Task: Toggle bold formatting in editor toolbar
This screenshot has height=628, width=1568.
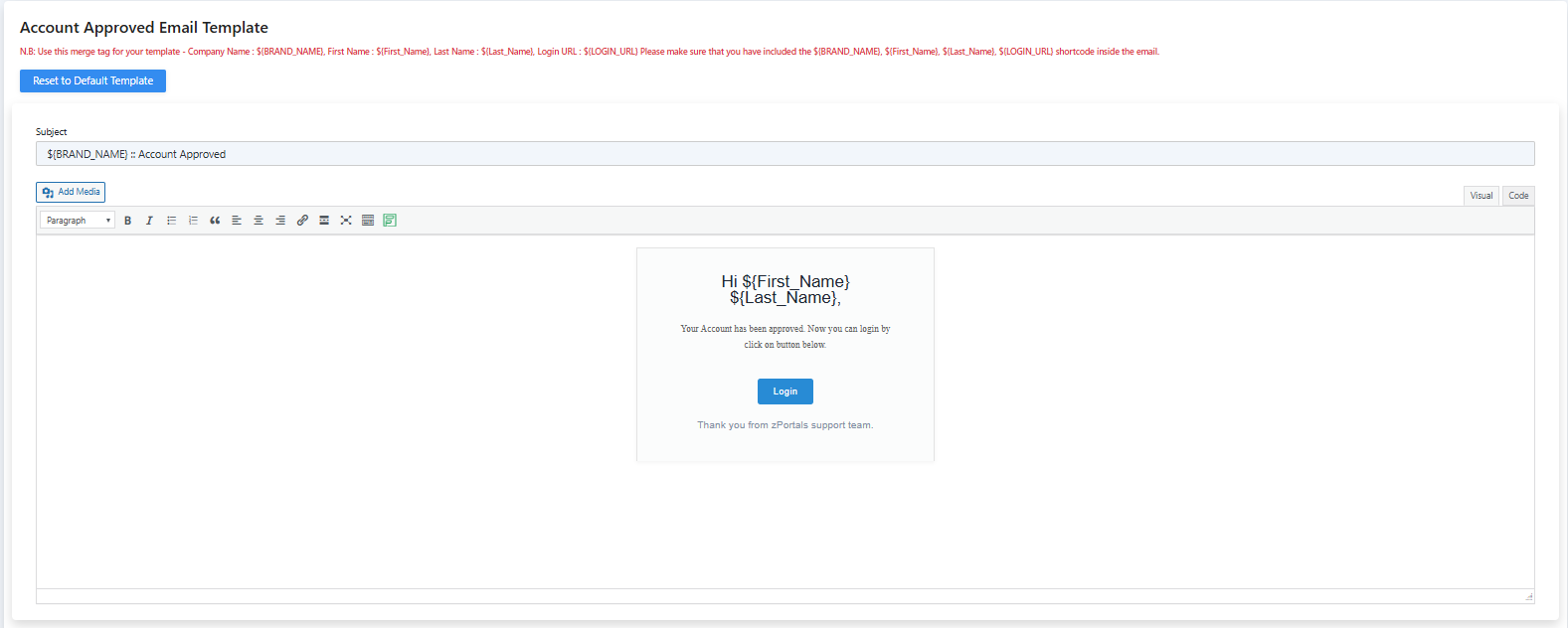Action: [127, 221]
